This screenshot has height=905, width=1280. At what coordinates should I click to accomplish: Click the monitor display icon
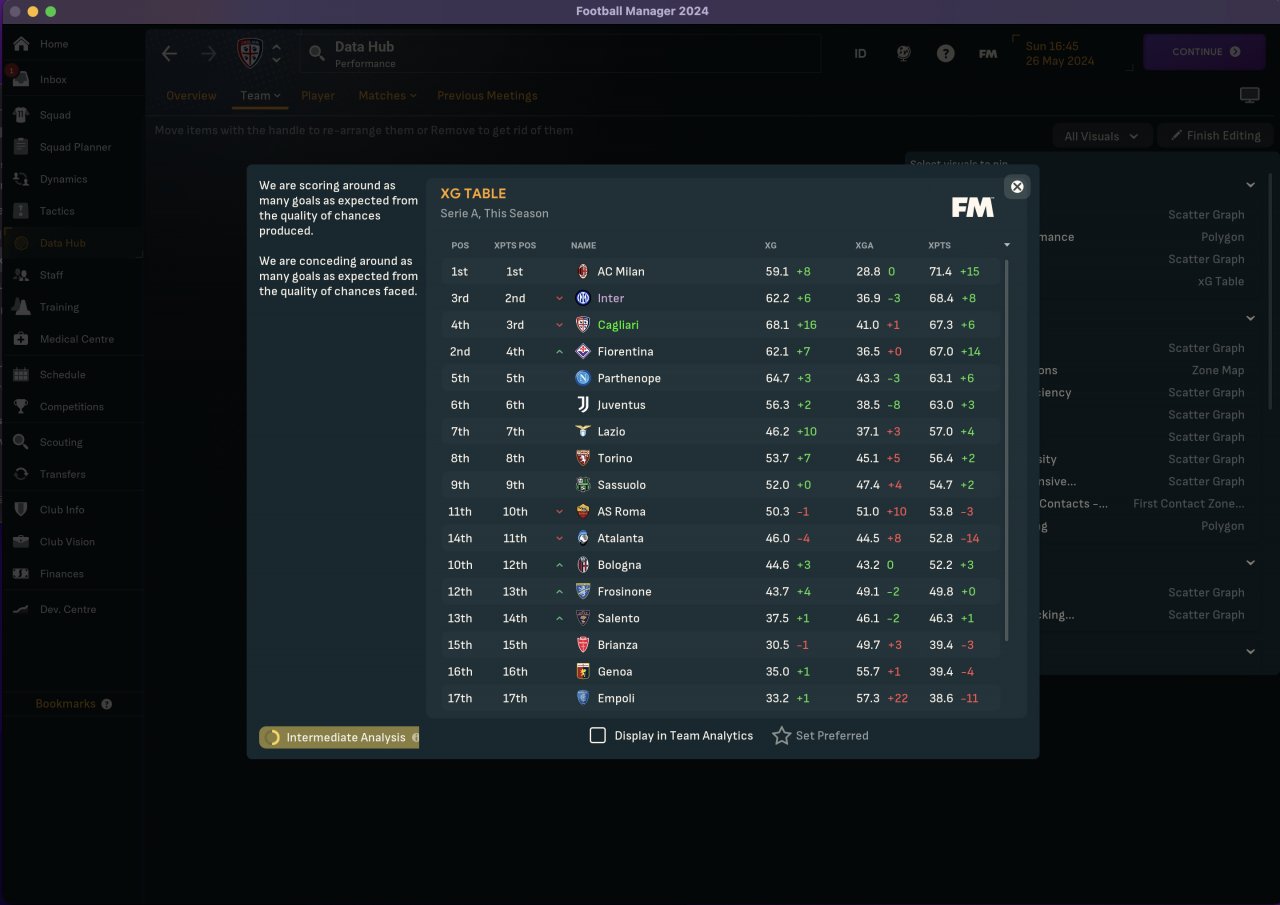tap(1249, 95)
